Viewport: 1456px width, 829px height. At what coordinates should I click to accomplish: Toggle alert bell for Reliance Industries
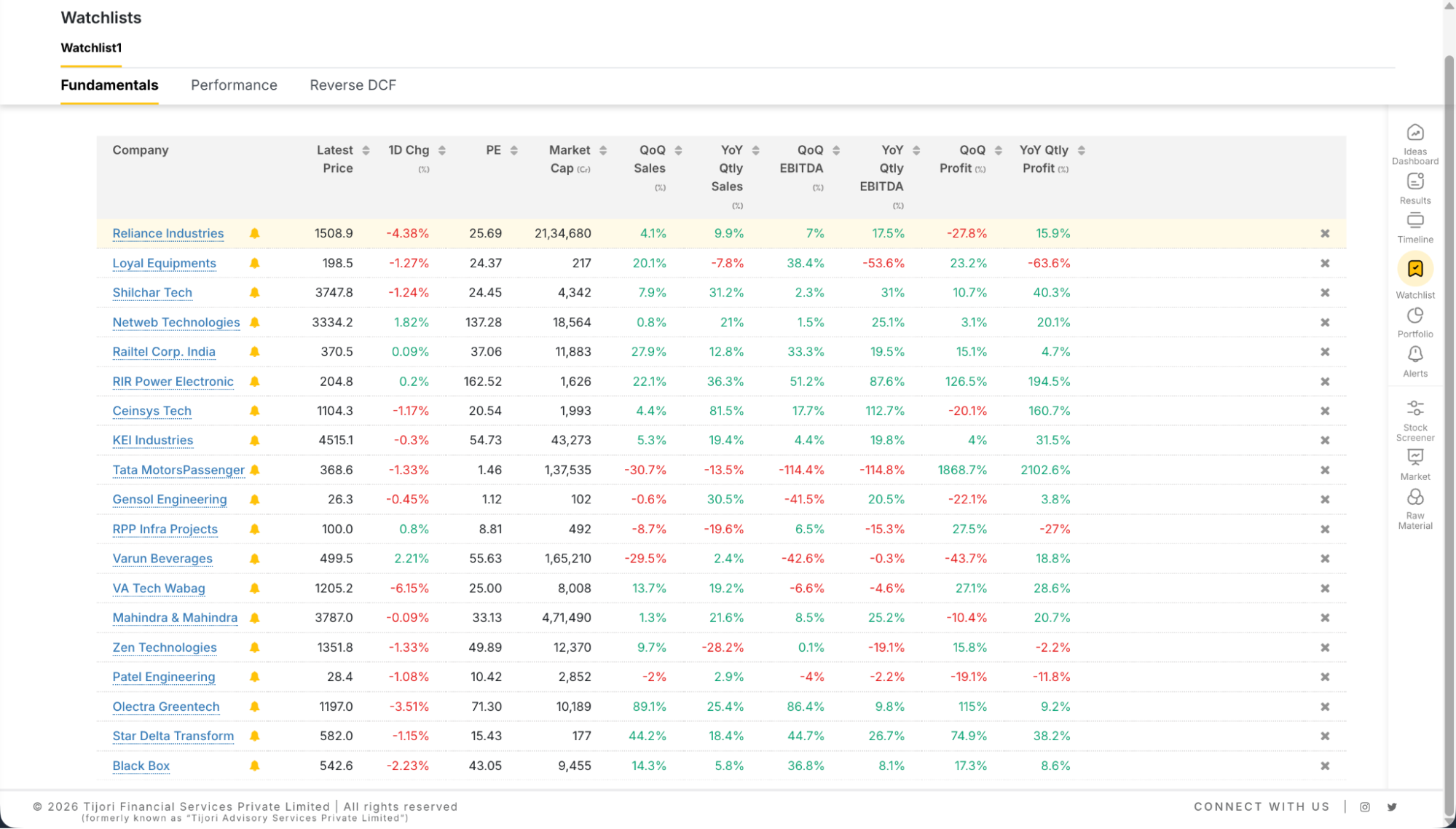(254, 234)
